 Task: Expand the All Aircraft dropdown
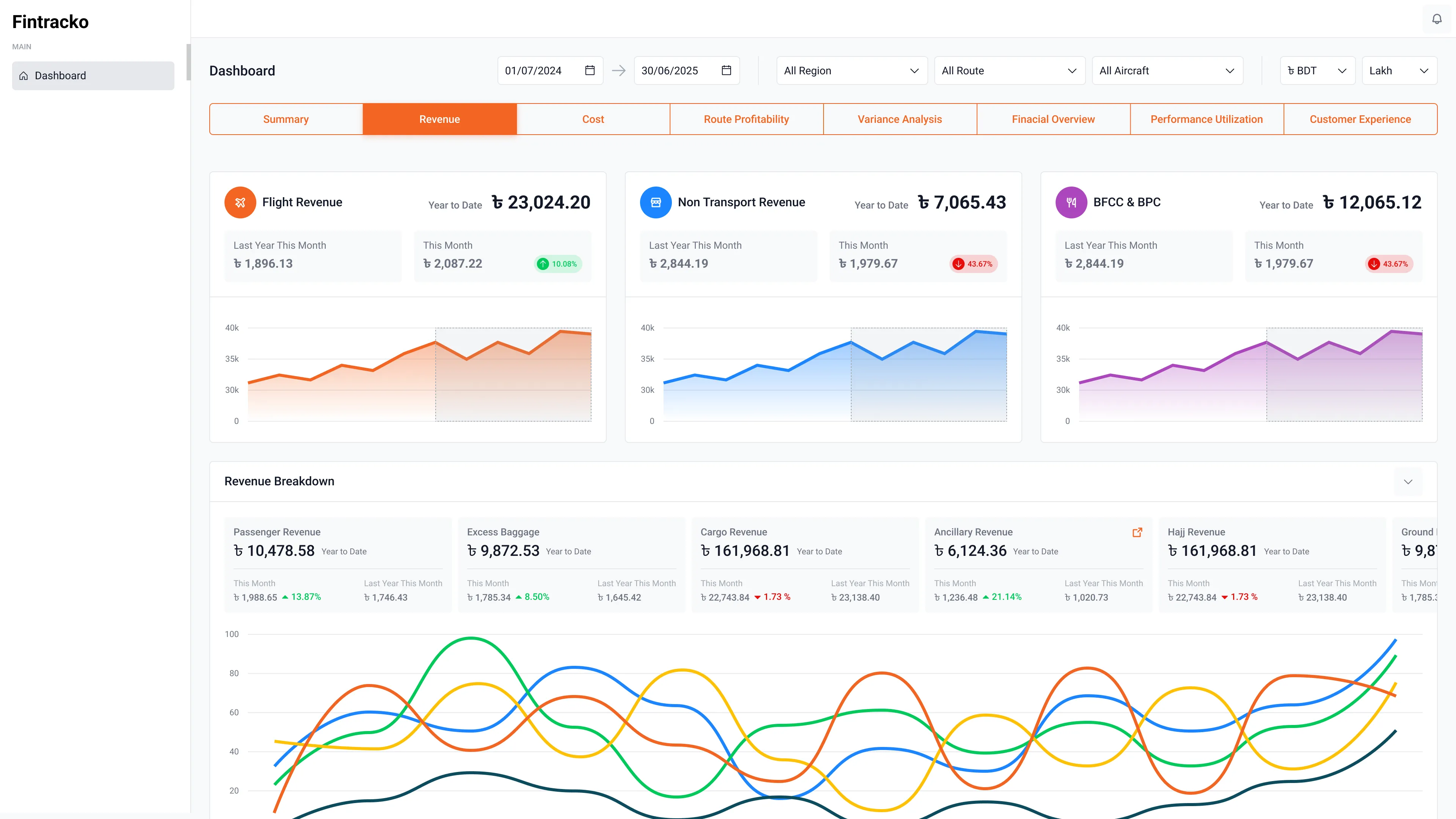click(1167, 71)
